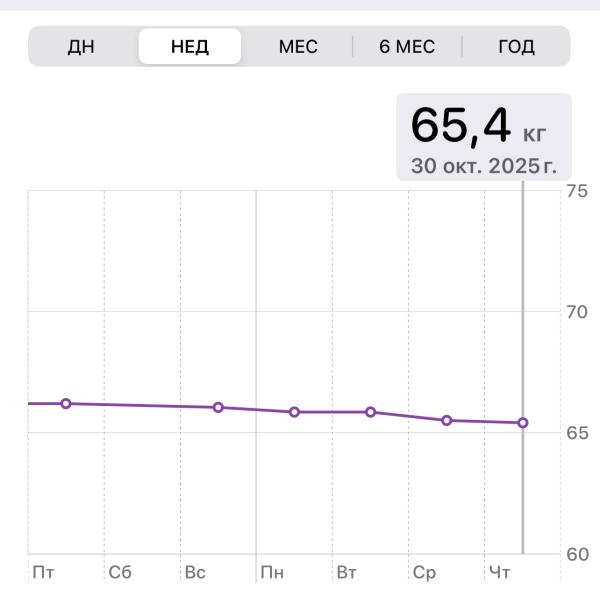Tap the 30 окт. 2025 г. date label

pos(483,165)
